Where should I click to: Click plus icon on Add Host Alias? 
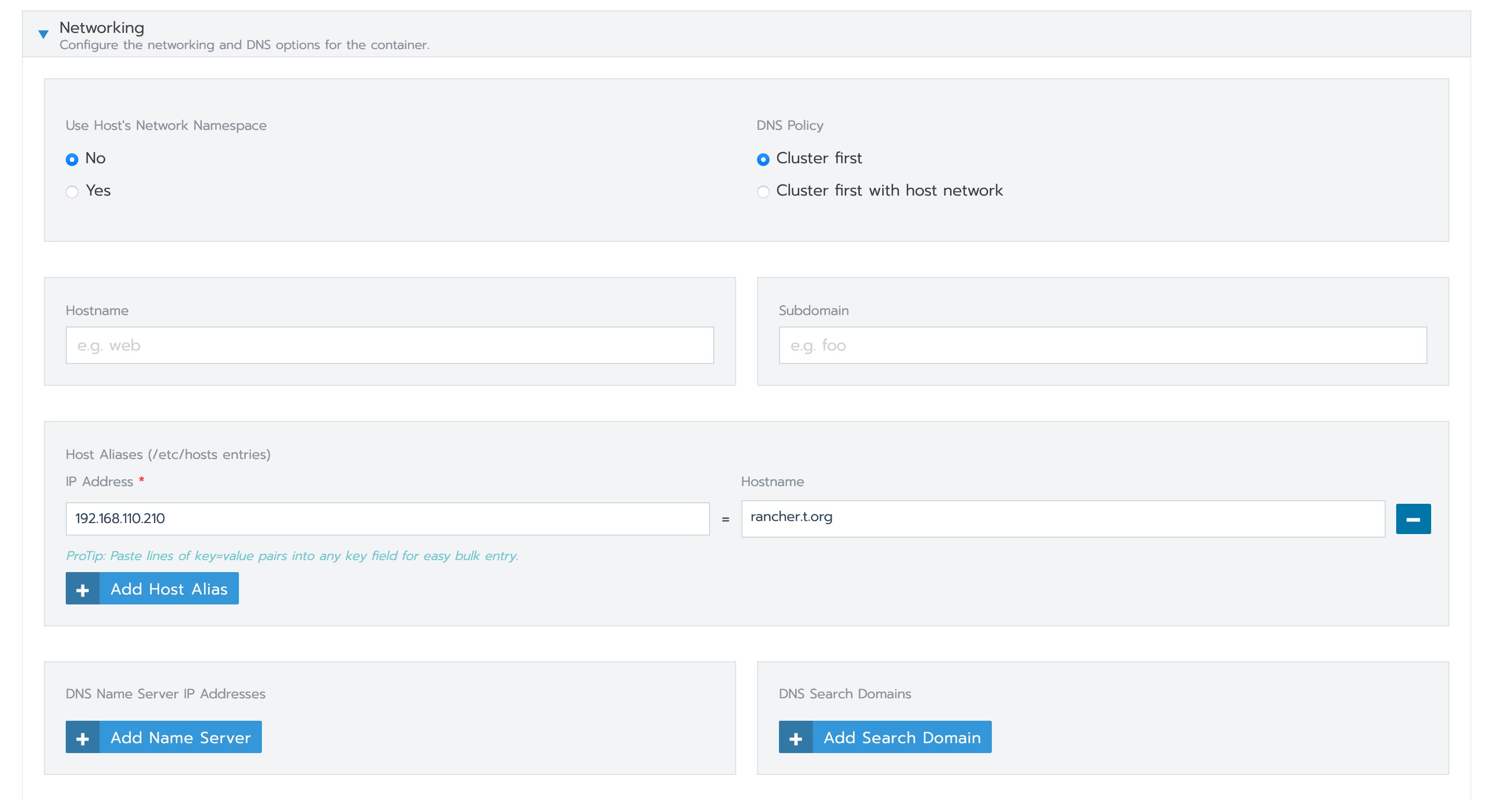pos(83,589)
